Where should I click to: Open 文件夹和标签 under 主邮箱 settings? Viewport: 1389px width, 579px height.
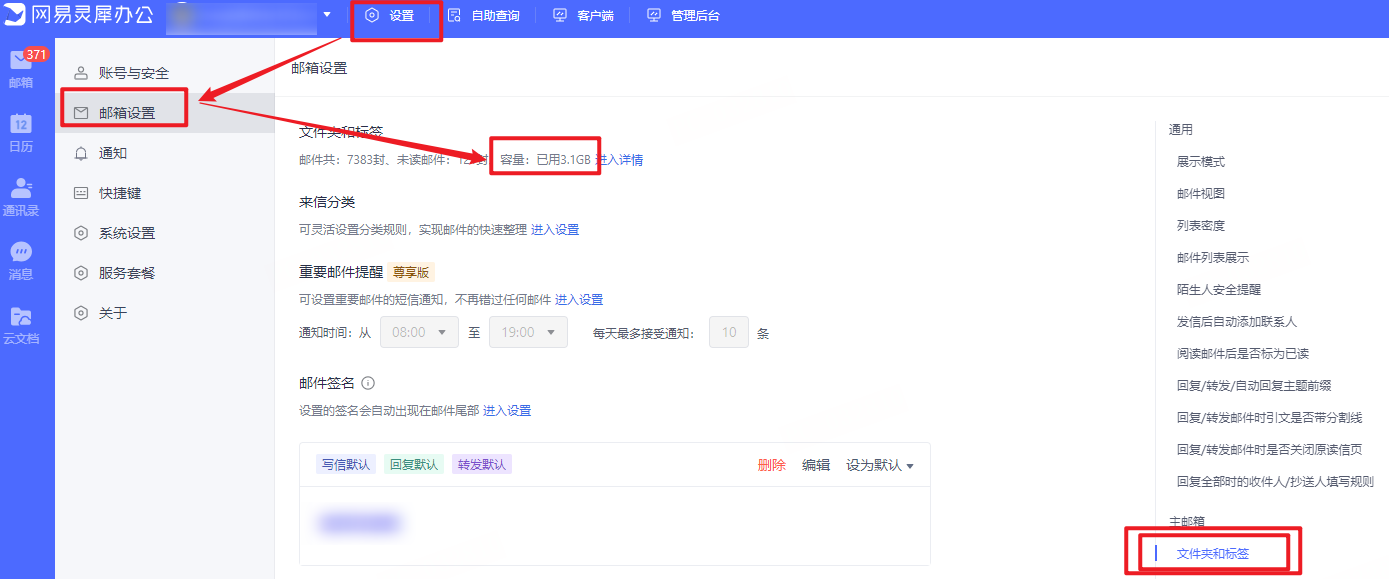coord(1211,551)
